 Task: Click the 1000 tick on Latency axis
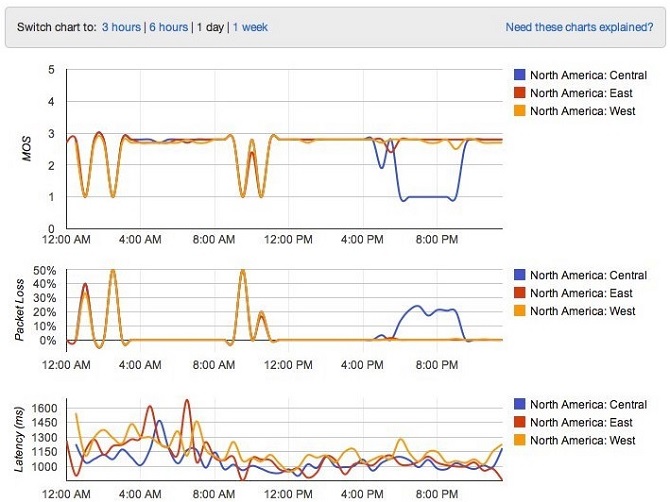tap(44, 467)
